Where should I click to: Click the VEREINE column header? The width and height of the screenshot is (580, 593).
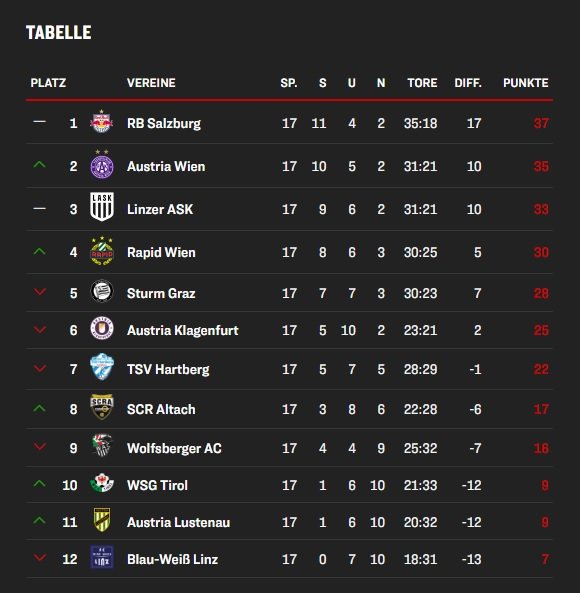pos(151,83)
